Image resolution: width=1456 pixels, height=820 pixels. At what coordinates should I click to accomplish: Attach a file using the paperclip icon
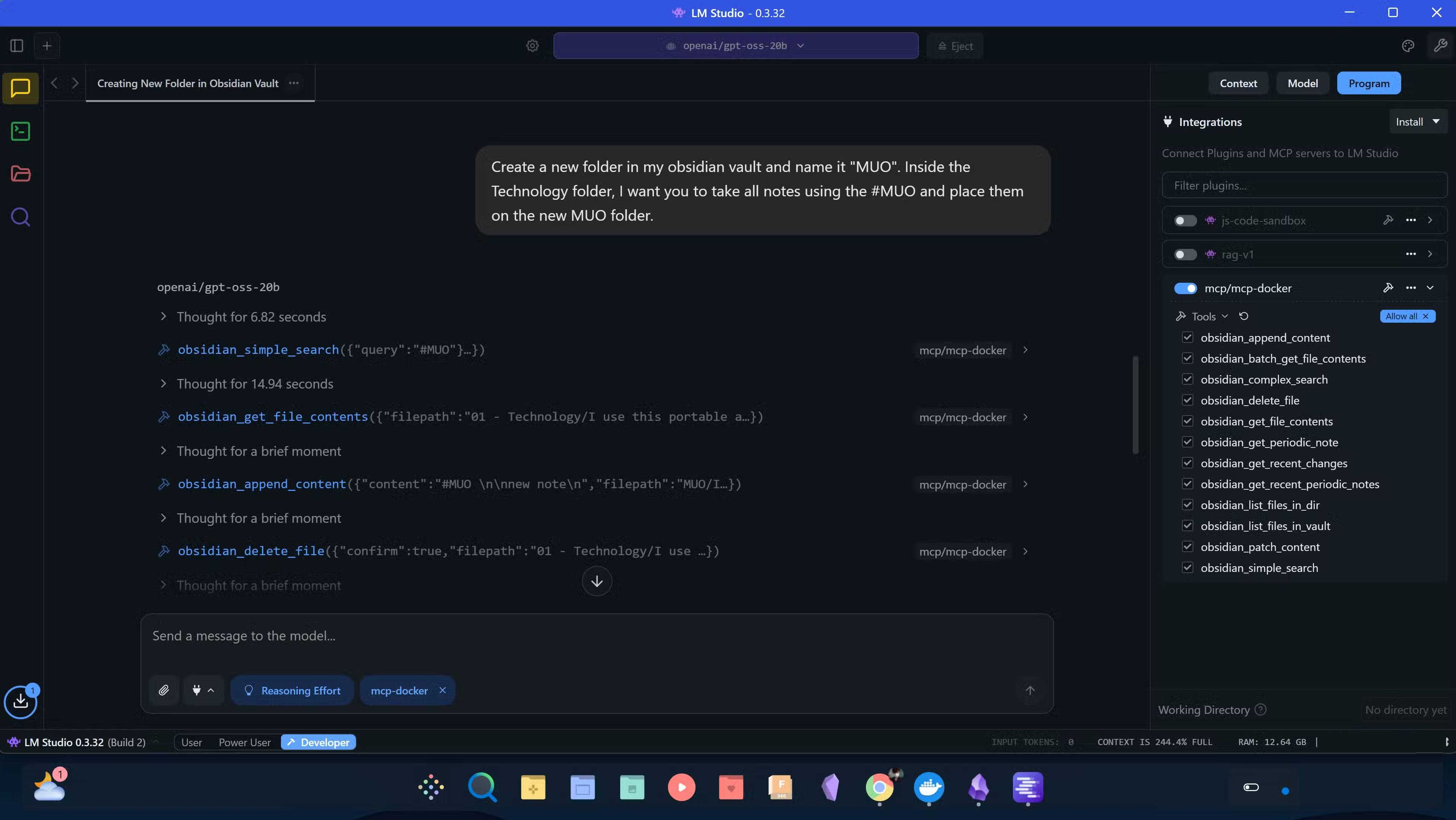pos(164,690)
